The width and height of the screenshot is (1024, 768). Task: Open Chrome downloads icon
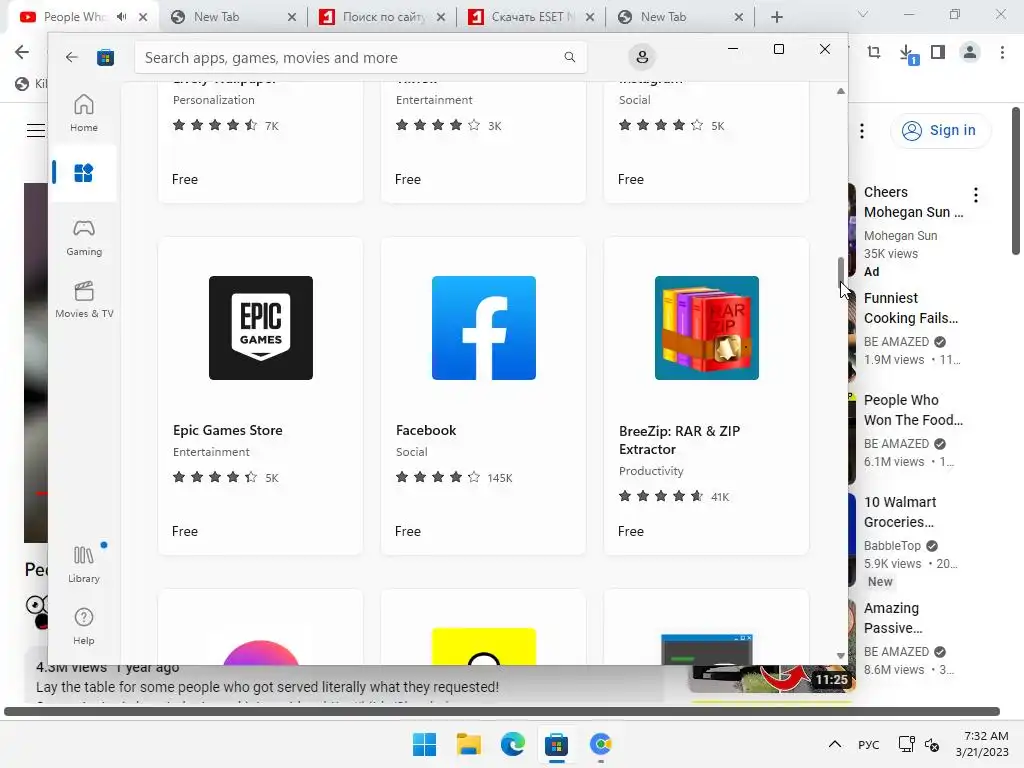907,53
